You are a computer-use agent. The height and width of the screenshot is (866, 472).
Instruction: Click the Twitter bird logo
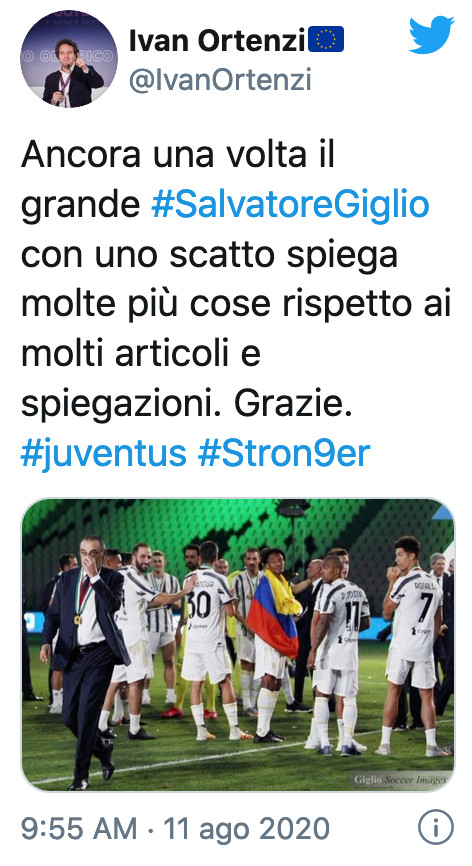point(431,35)
